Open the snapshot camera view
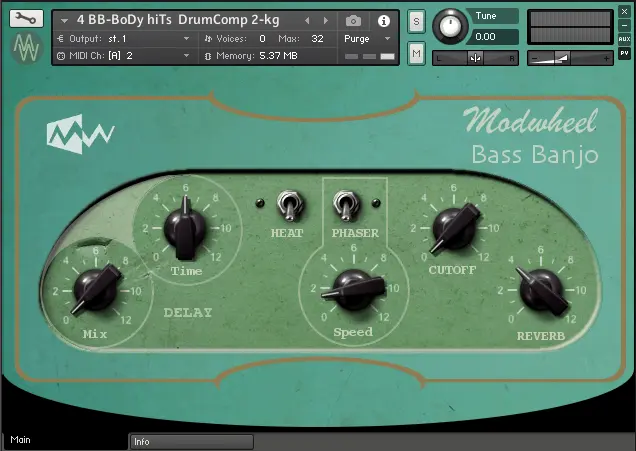 353,21
